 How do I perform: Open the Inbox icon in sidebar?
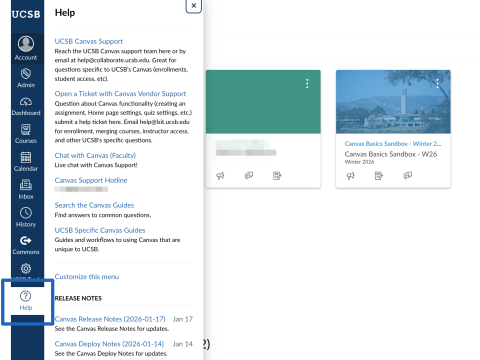click(26, 185)
